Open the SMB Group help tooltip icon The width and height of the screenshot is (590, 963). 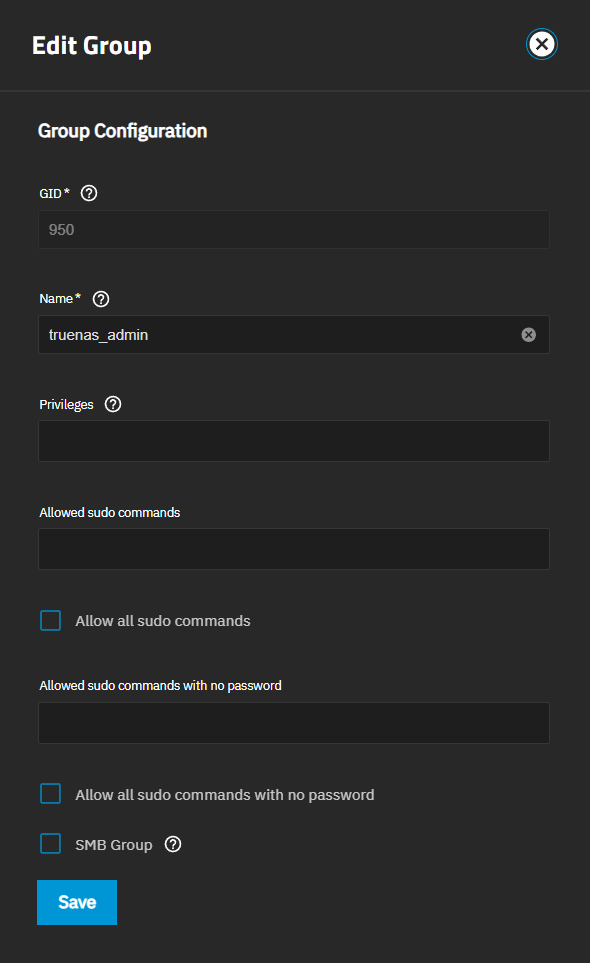click(x=173, y=844)
